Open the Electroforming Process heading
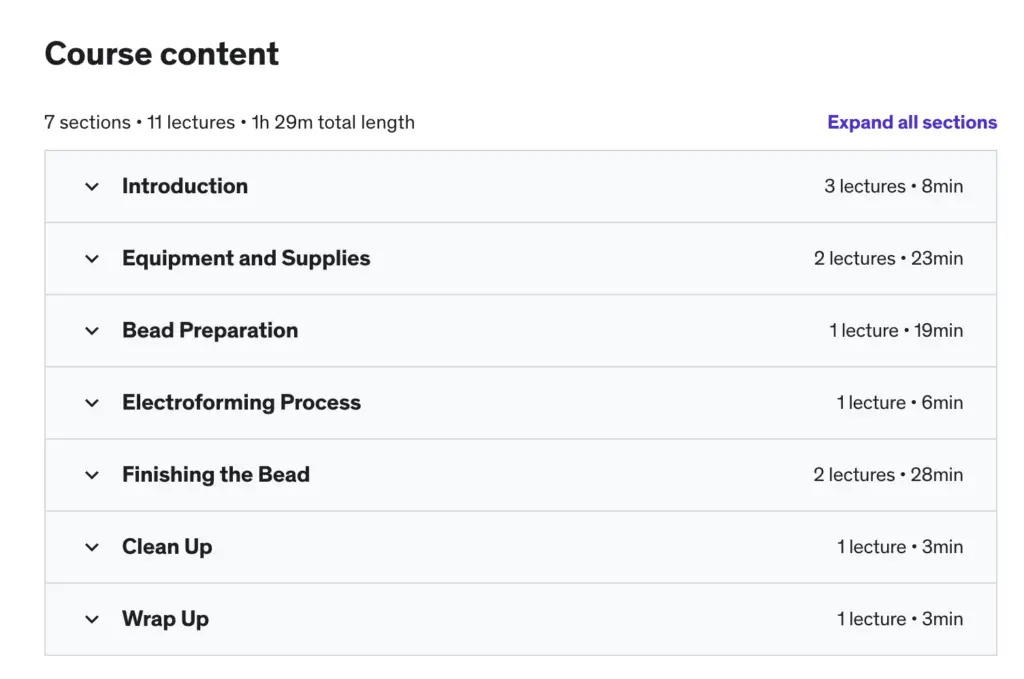 (x=241, y=402)
